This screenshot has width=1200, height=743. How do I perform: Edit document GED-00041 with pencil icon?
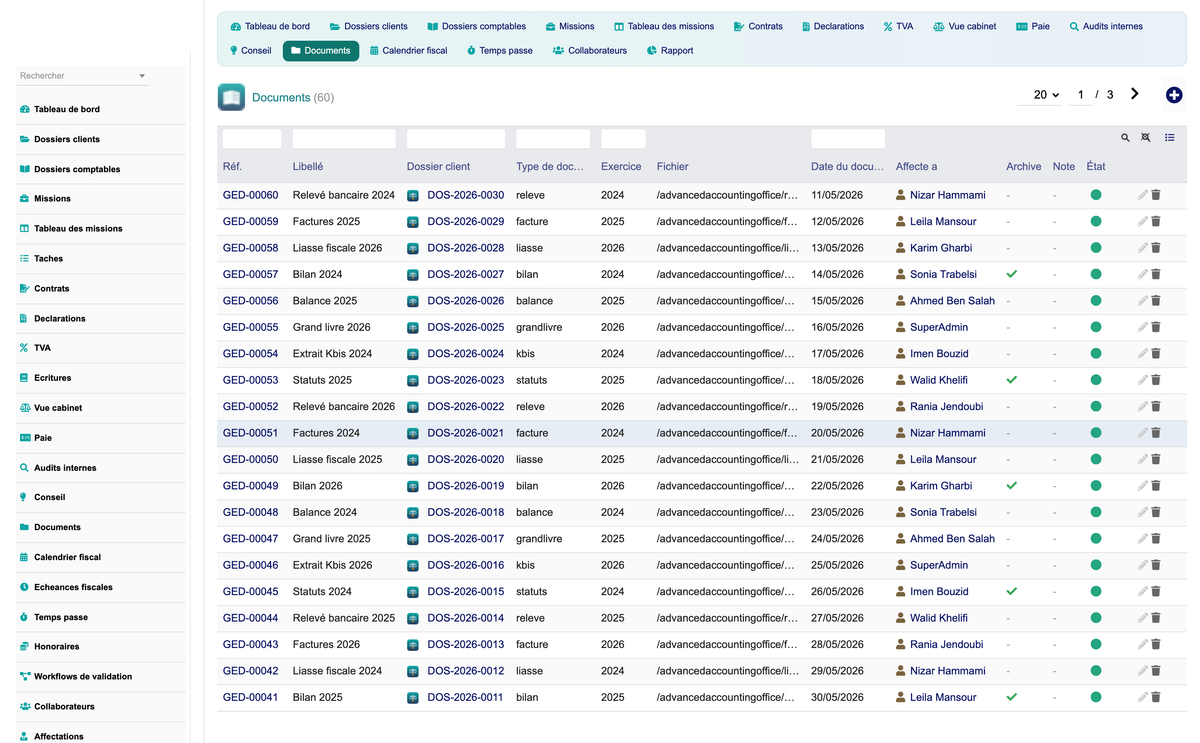(x=1143, y=697)
